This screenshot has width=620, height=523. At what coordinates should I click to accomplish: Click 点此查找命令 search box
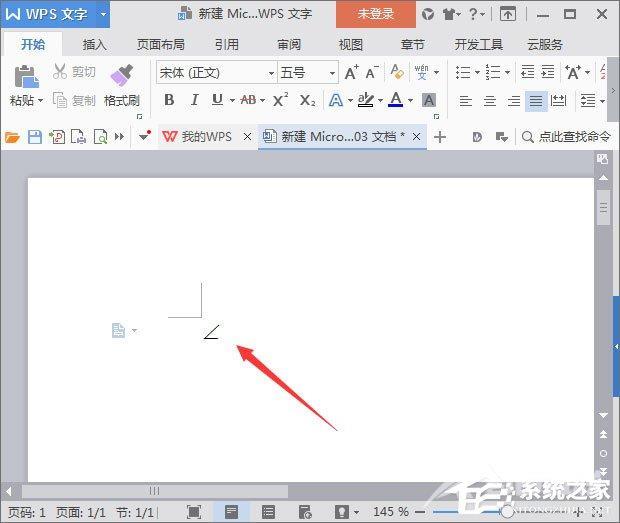[x=567, y=137]
